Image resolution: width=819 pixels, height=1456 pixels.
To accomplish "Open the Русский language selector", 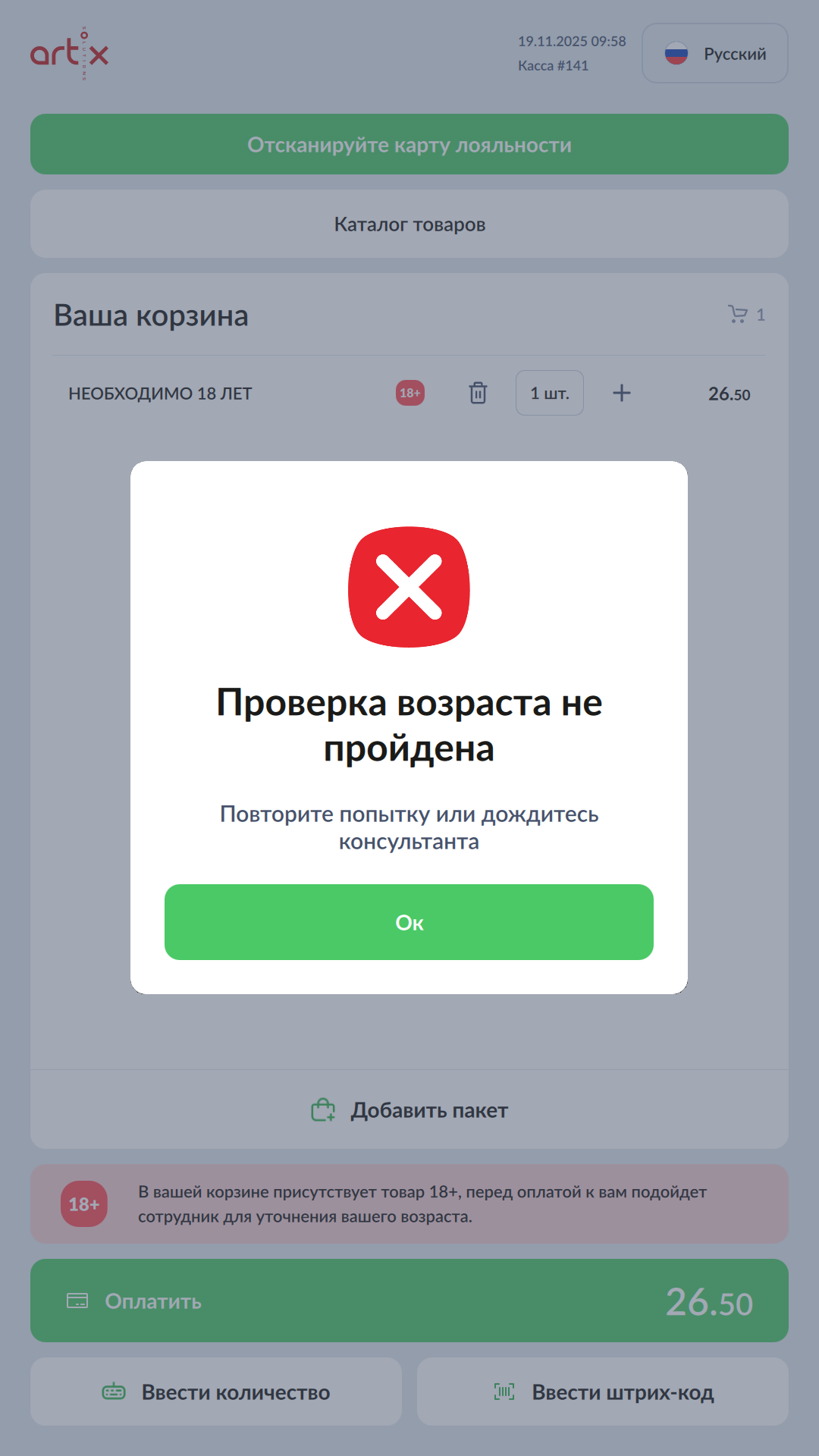I will pyautogui.click(x=715, y=53).
